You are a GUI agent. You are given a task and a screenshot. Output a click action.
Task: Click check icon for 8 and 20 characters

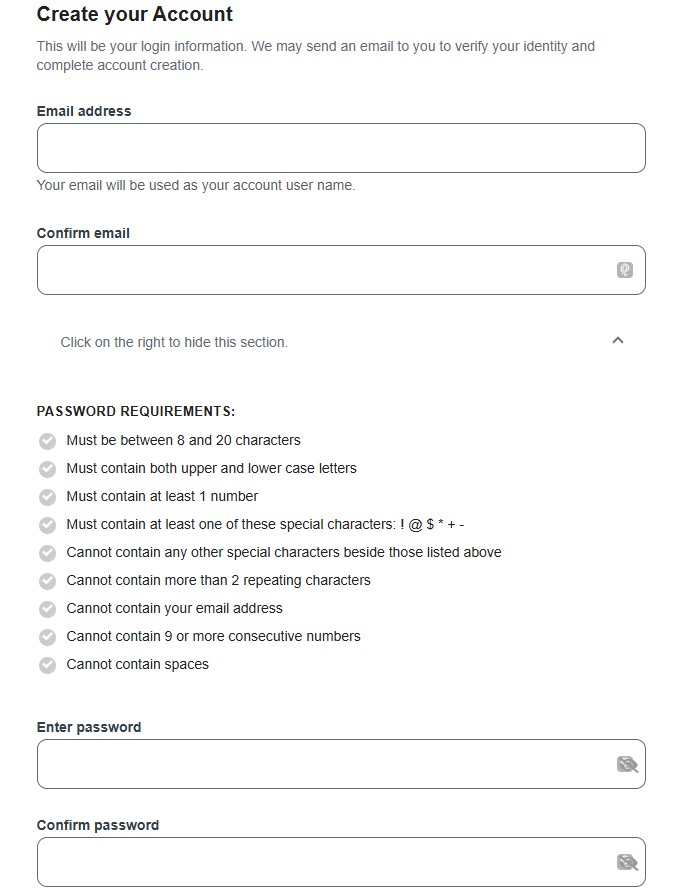point(47,441)
